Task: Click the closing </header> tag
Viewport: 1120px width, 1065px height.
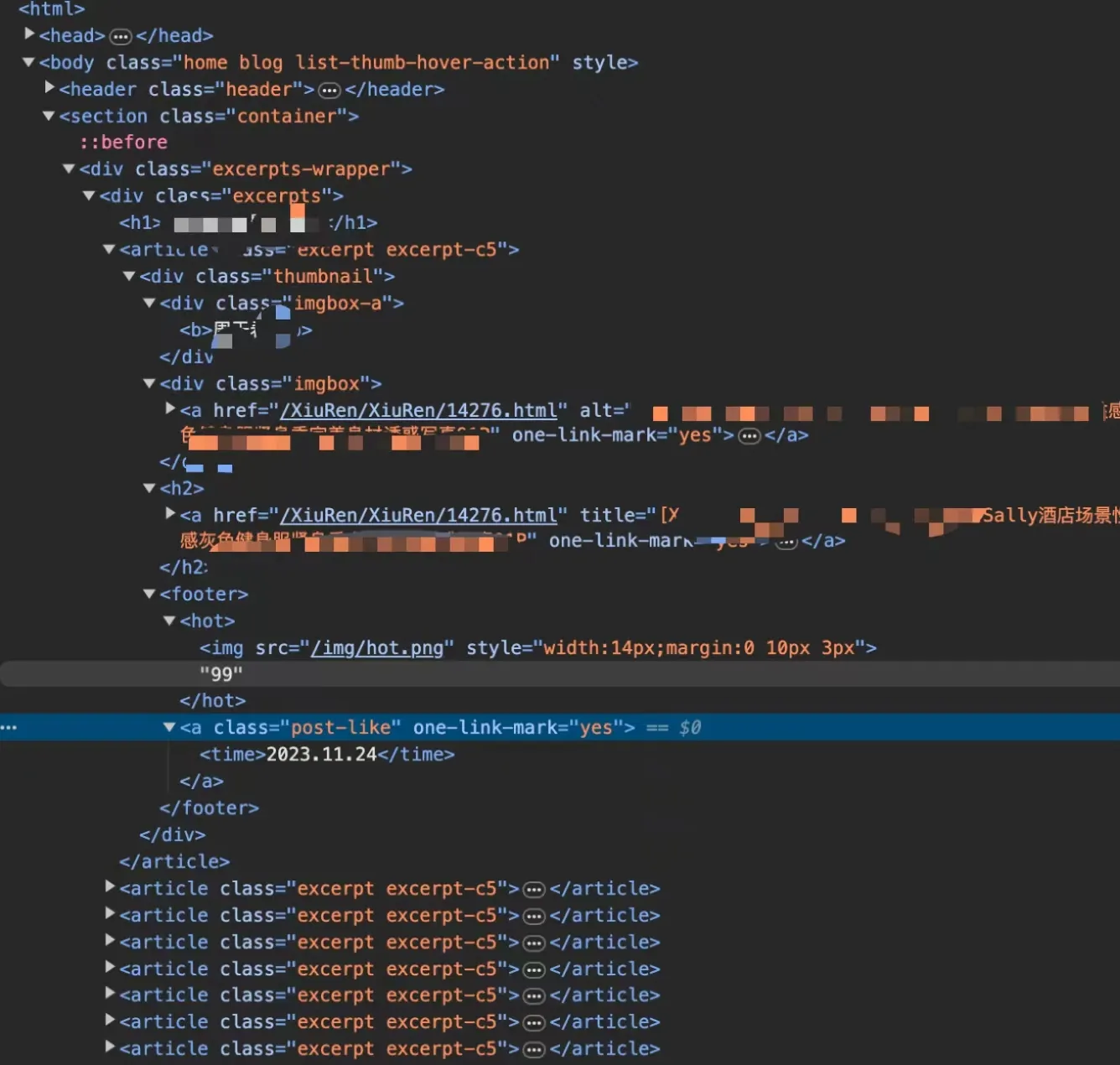Action: pos(395,89)
